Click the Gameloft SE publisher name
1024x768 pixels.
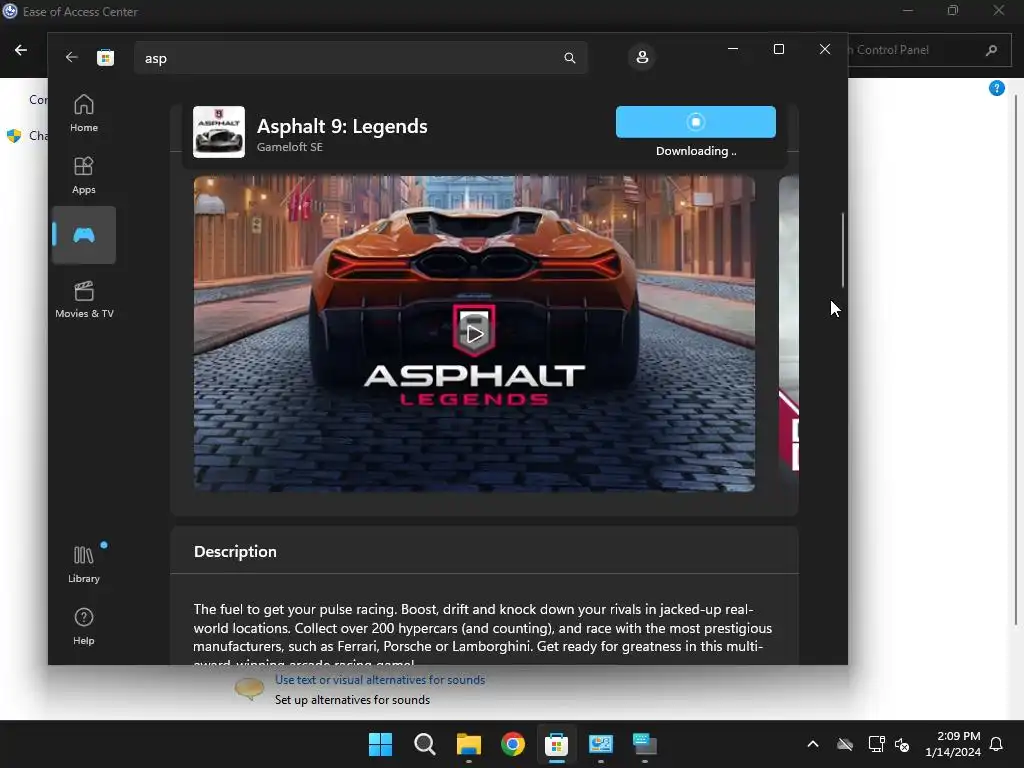pos(289,147)
